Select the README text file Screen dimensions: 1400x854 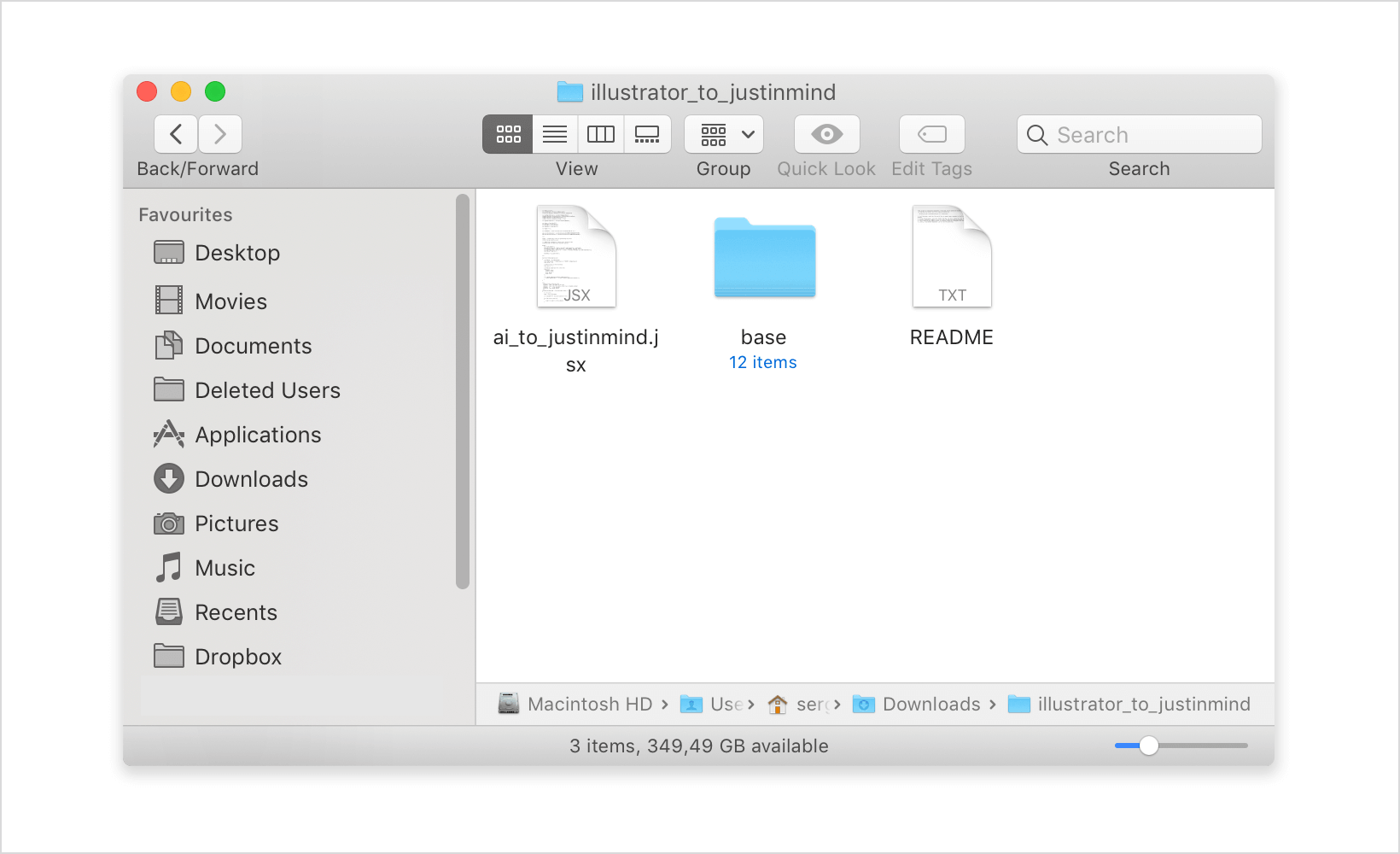[x=952, y=257]
